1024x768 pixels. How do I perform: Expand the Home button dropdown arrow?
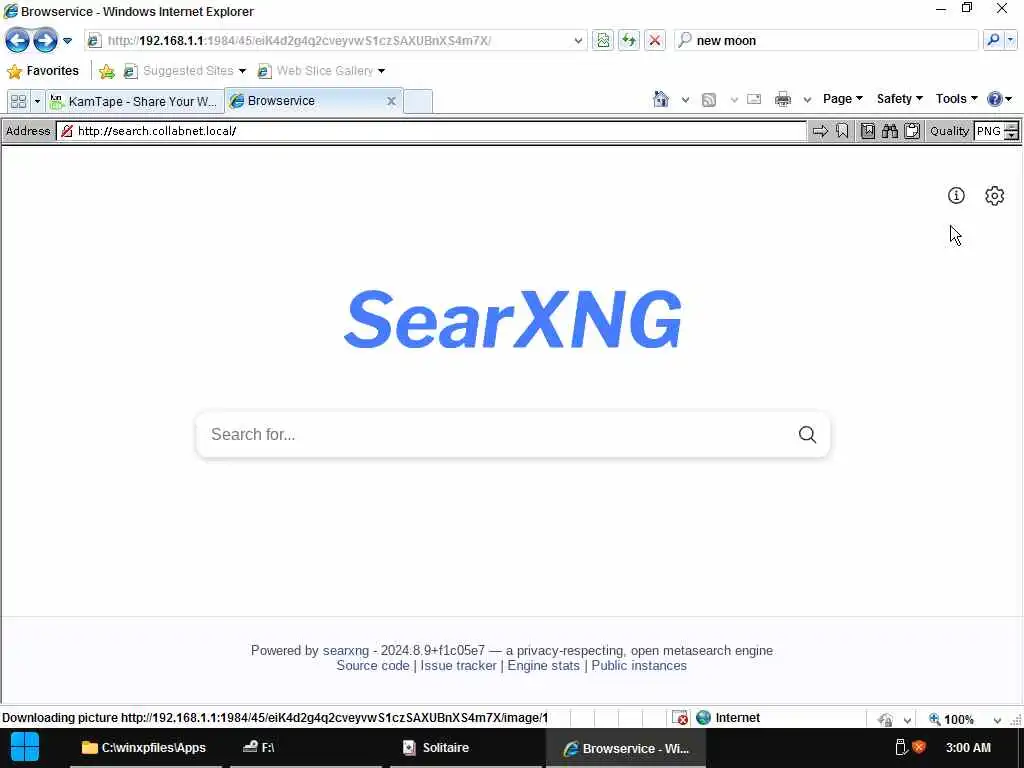click(685, 99)
